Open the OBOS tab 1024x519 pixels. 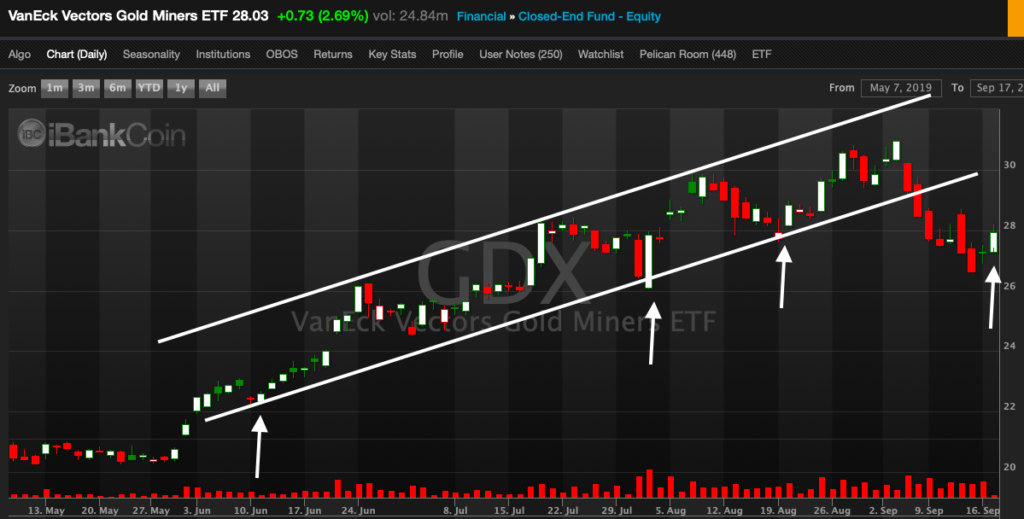click(x=281, y=54)
